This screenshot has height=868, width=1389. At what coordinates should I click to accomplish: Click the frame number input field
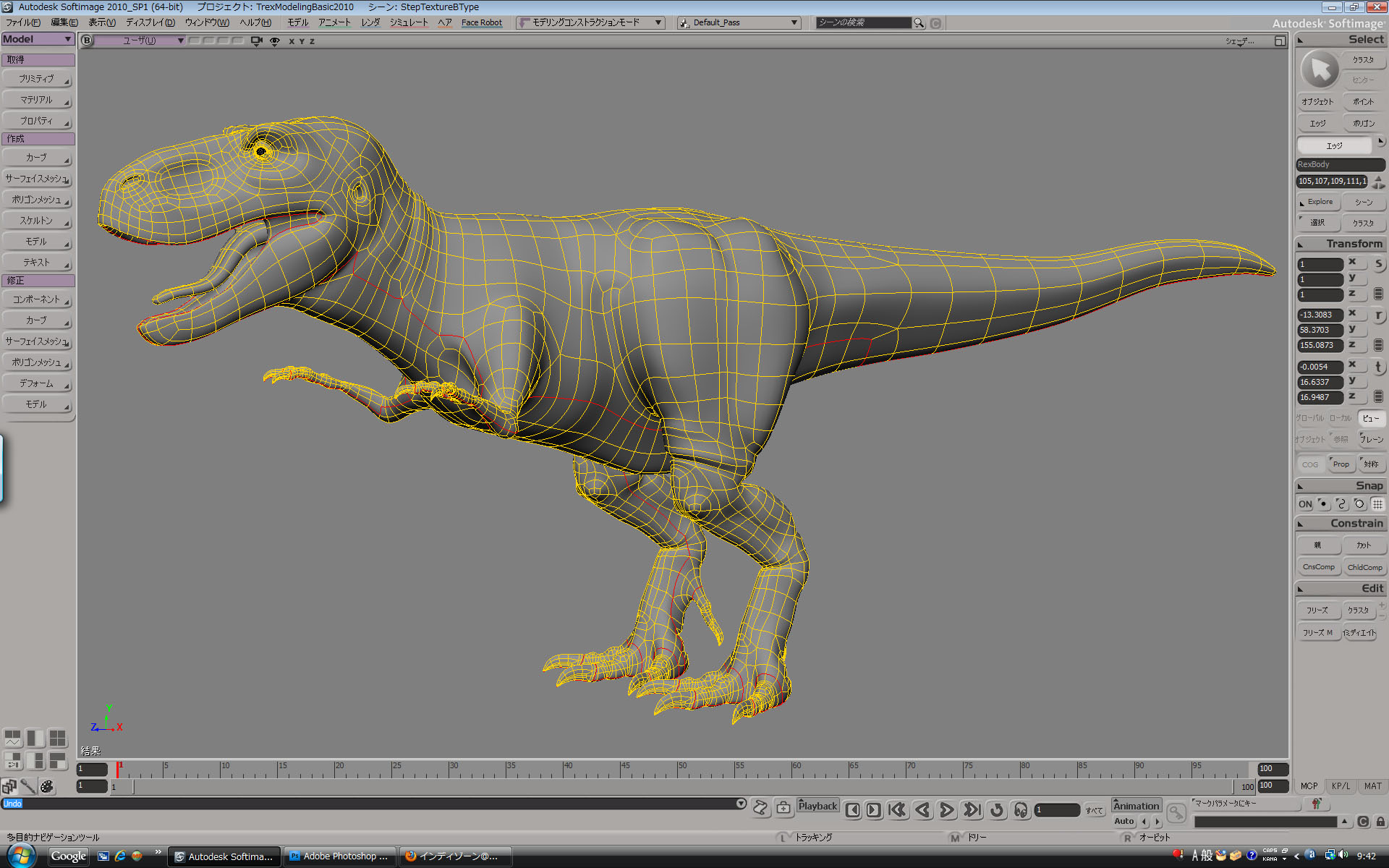click(1058, 811)
